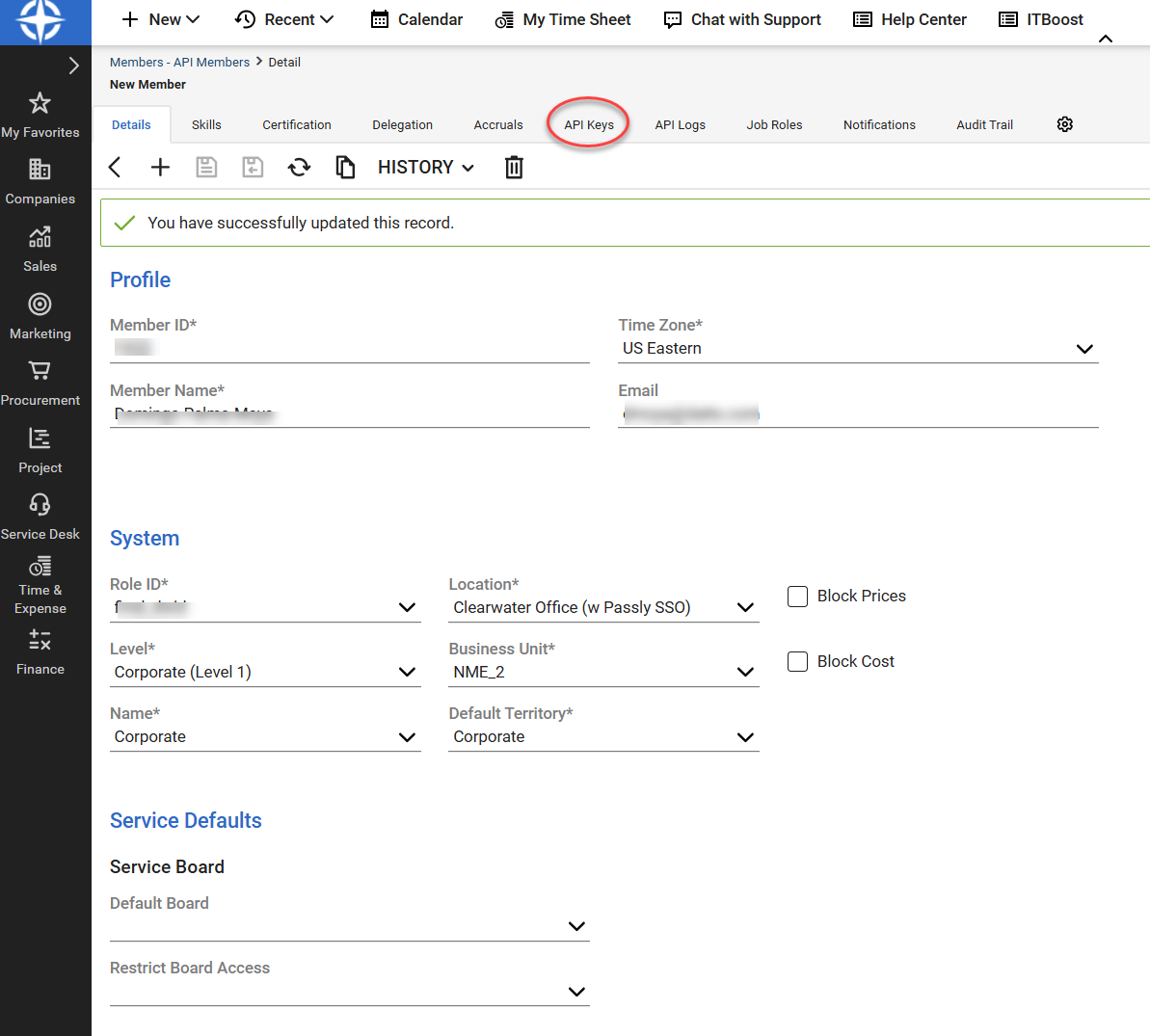Delete the member using the trash icon
Image resolution: width=1150 pixels, height=1036 pixels.
(x=514, y=168)
